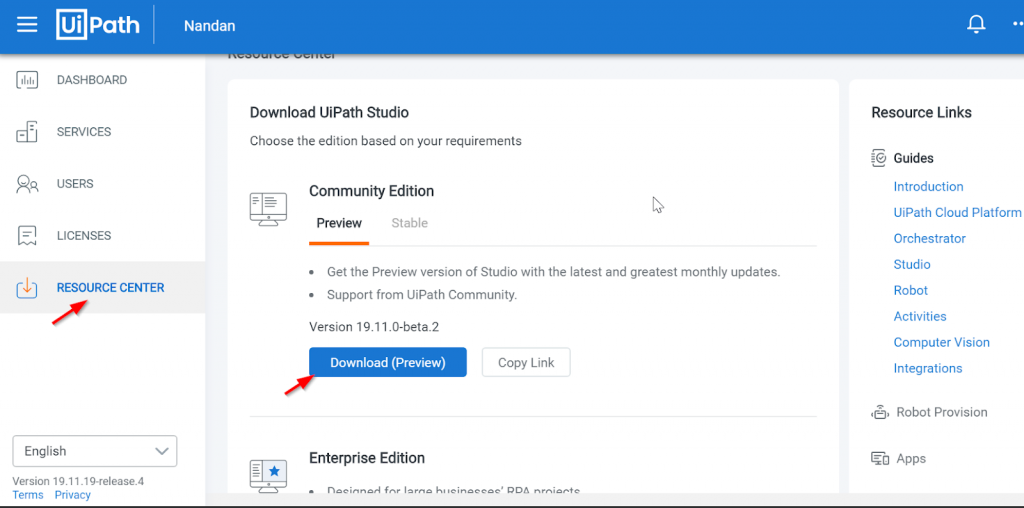
Task: Click the Guides book icon
Action: [x=879, y=158]
